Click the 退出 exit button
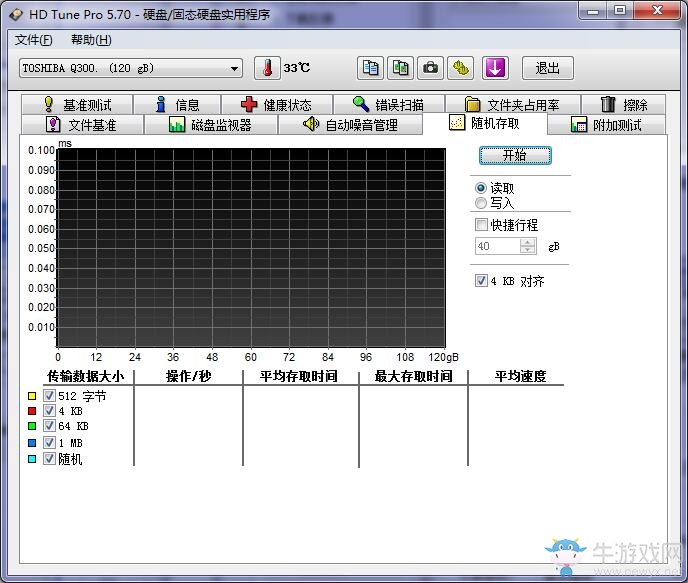 pos(548,68)
